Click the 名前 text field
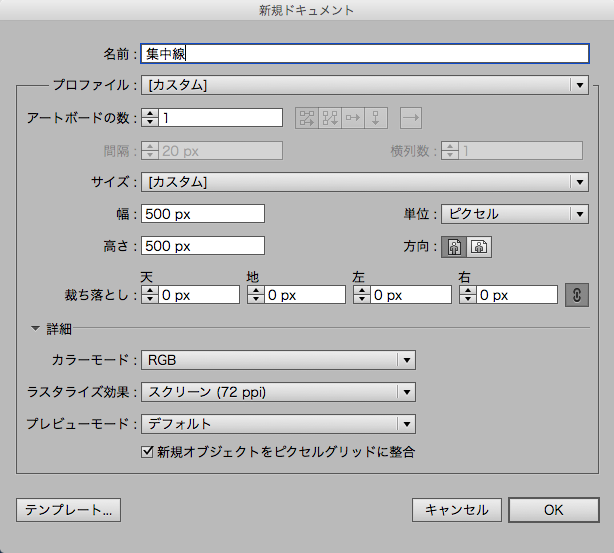The height and width of the screenshot is (553, 614). pyautogui.click(x=365, y=53)
